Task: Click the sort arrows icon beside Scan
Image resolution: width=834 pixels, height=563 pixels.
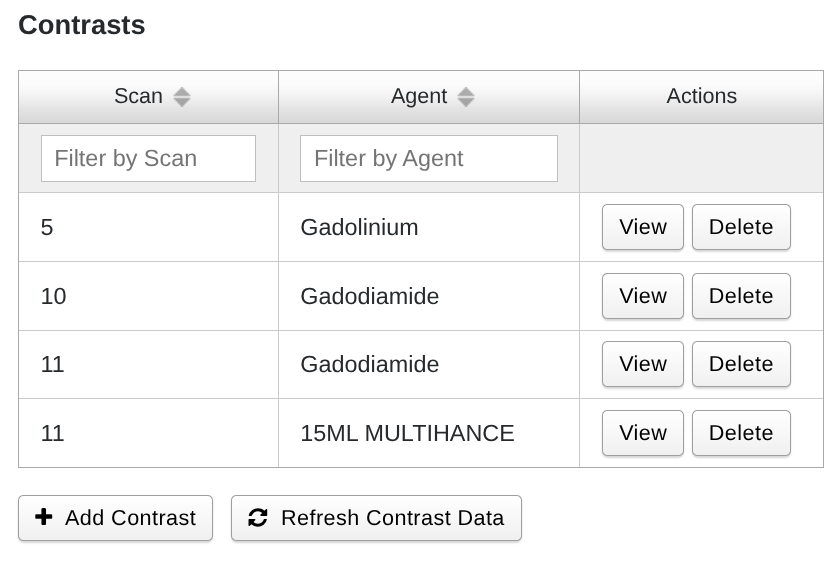Action: click(x=181, y=97)
